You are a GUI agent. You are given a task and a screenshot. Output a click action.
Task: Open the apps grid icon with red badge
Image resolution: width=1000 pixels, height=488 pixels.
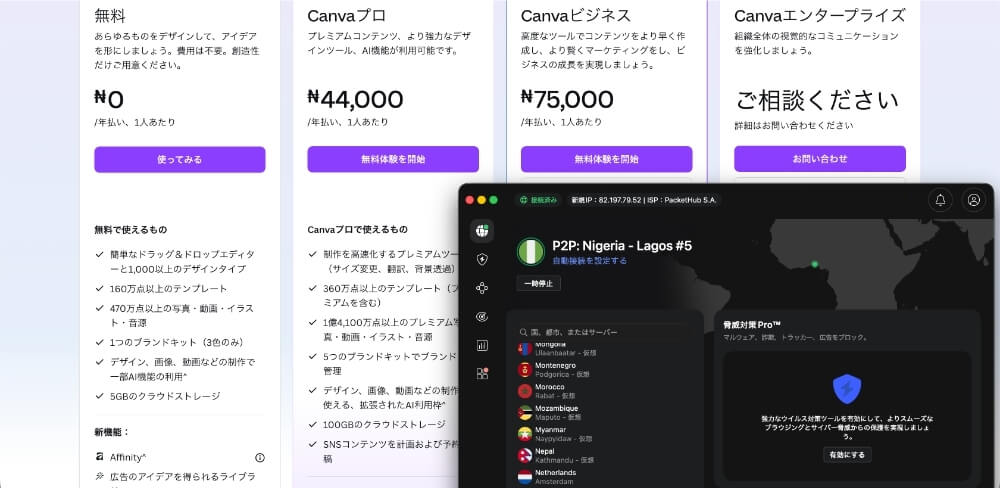click(482, 374)
